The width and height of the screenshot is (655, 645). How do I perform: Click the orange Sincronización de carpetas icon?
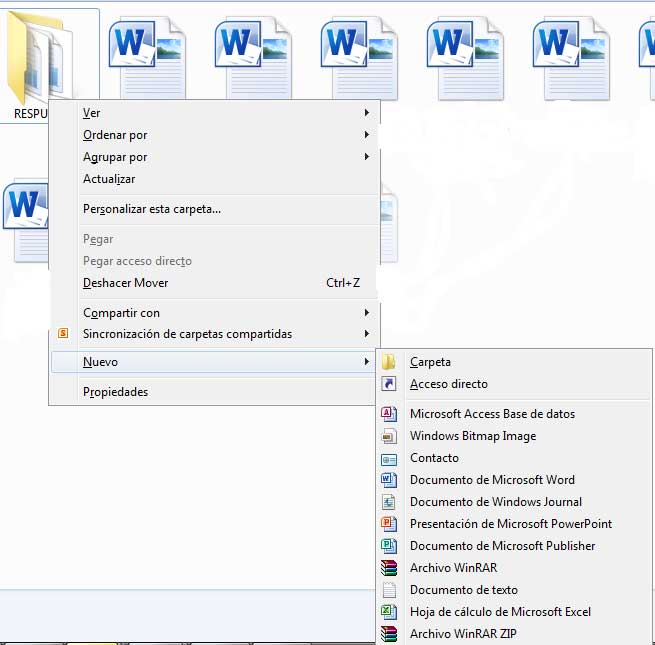[63, 333]
